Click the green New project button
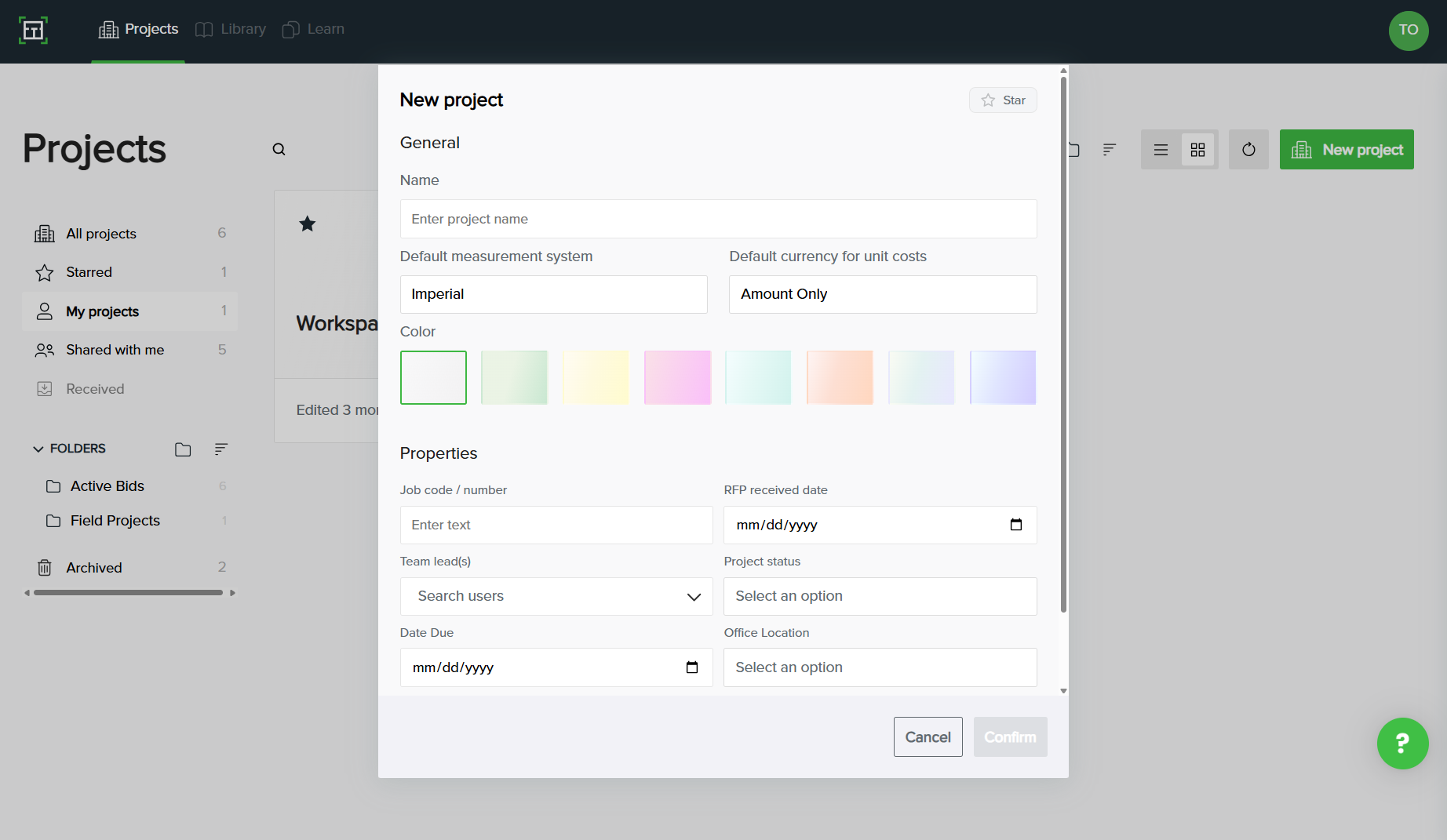1447x840 pixels. (1347, 150)
